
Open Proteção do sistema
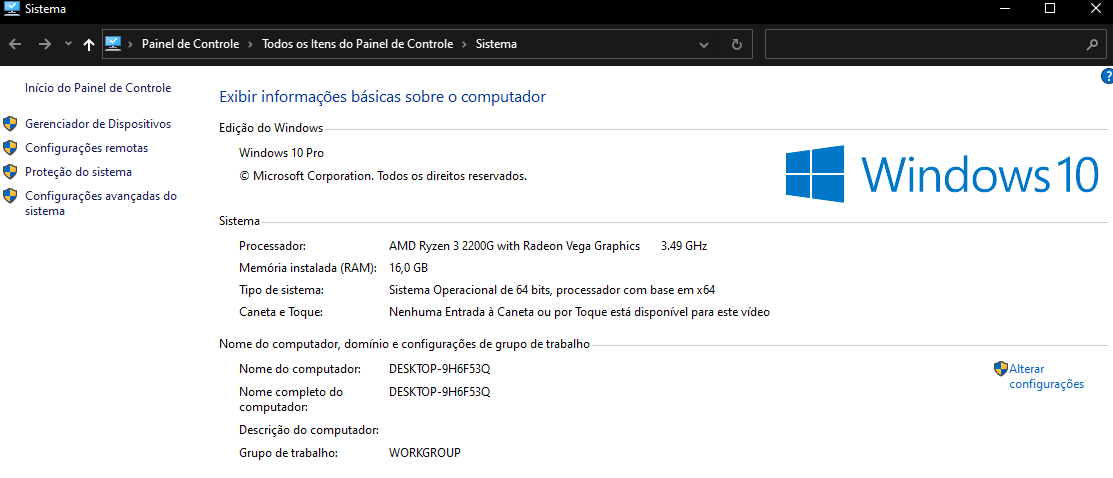coord(78,172)
